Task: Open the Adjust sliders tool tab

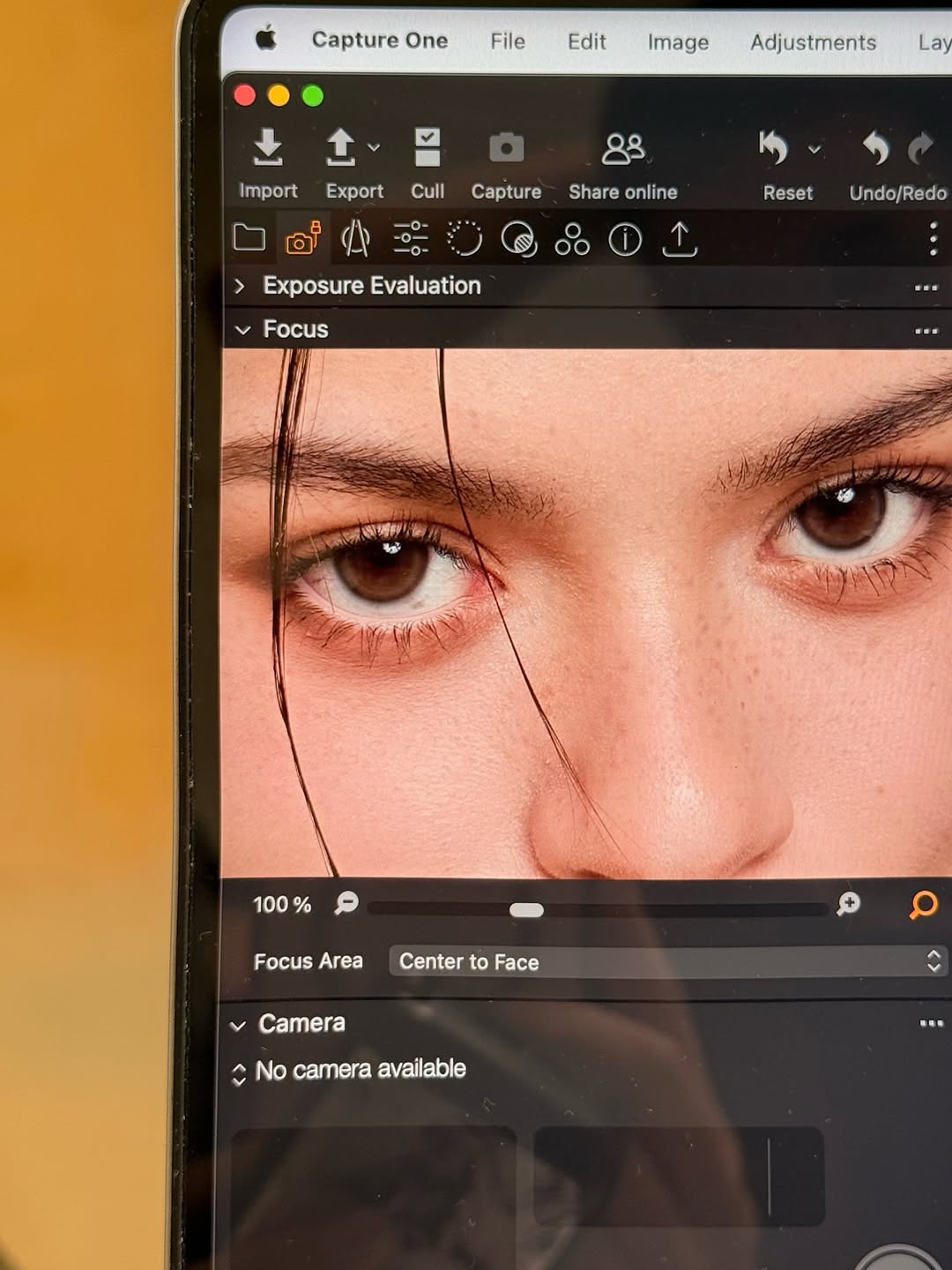Action: 410,238
